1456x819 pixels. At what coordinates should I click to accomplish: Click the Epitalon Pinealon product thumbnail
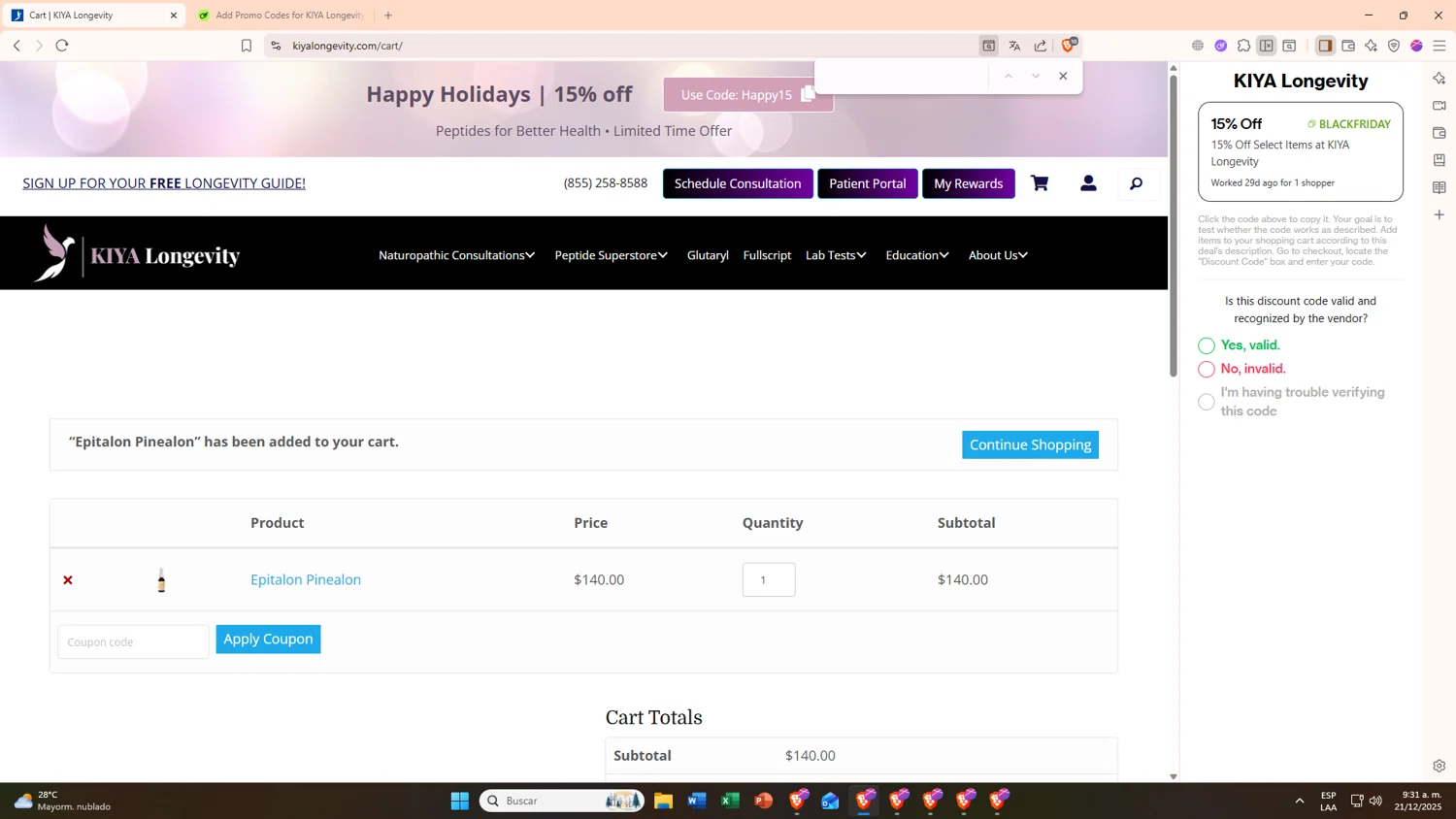[161, 580]
